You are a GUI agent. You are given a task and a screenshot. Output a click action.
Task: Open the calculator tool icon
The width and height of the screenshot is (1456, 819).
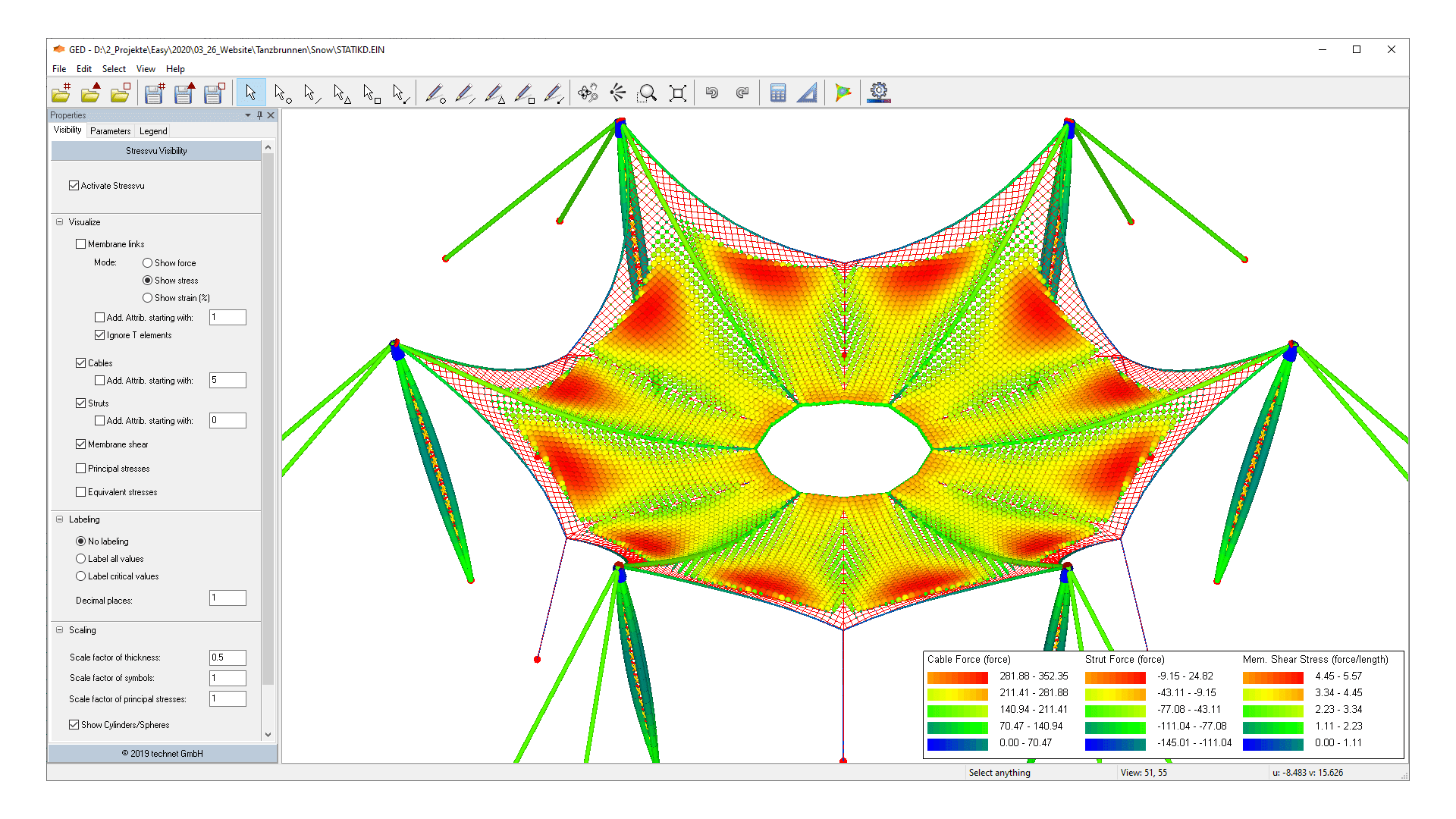(x=777, y=93)
